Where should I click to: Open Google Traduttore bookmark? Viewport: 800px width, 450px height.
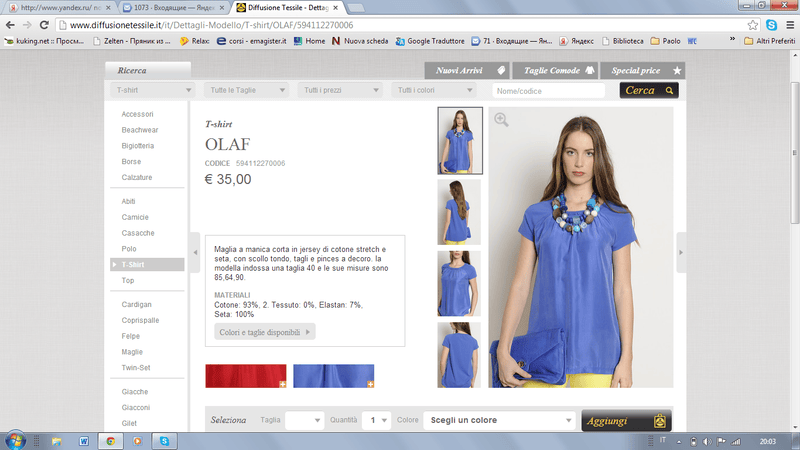[430, 41]
